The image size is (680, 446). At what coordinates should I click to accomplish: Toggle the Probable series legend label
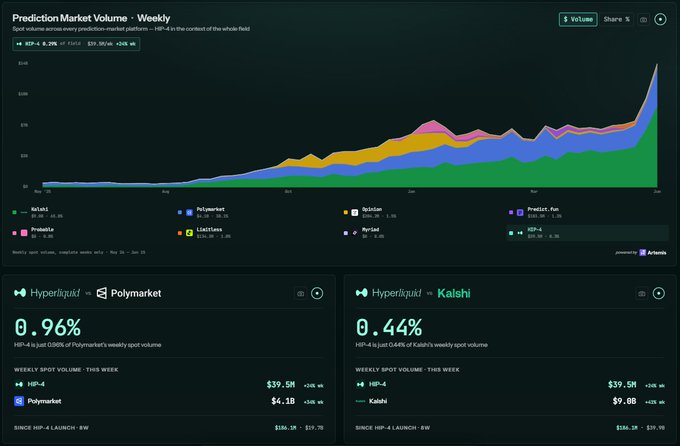coord(42,230)
